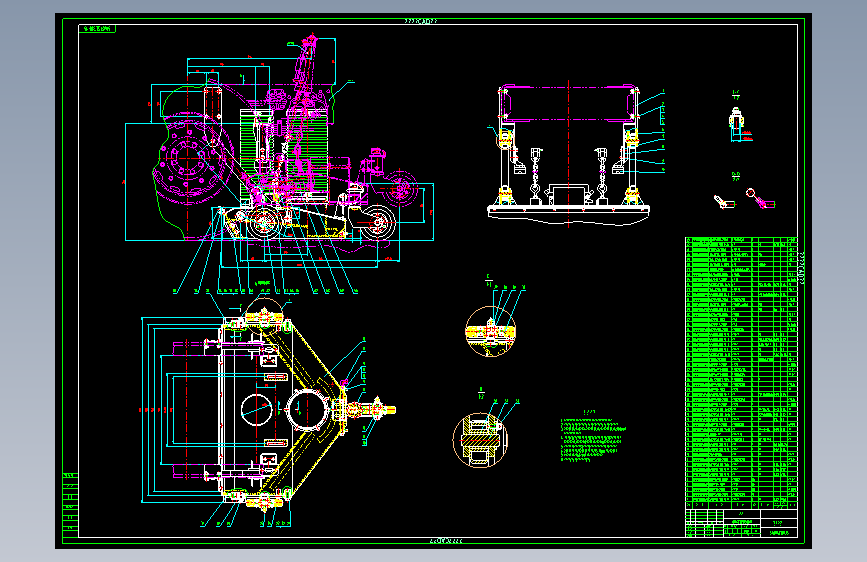867x562 pixels.
Task: Click the magenta top frame in front elevation view
Action: pyautogui.click(x=568, y=103)
